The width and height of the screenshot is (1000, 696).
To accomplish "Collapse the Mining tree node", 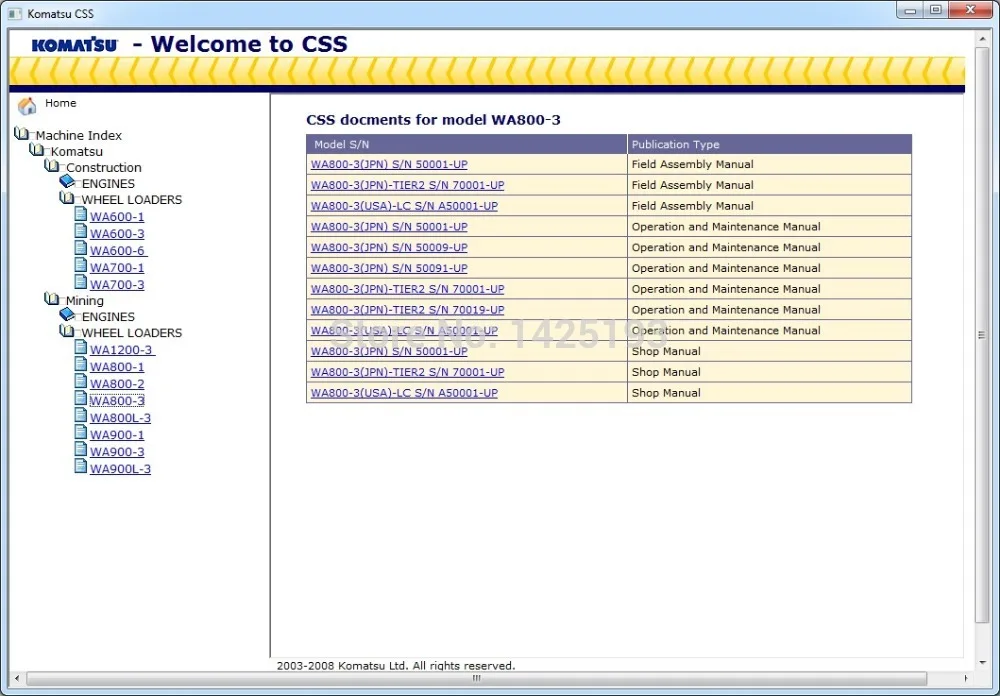I will pyautogui.click(x=52, y=299).
